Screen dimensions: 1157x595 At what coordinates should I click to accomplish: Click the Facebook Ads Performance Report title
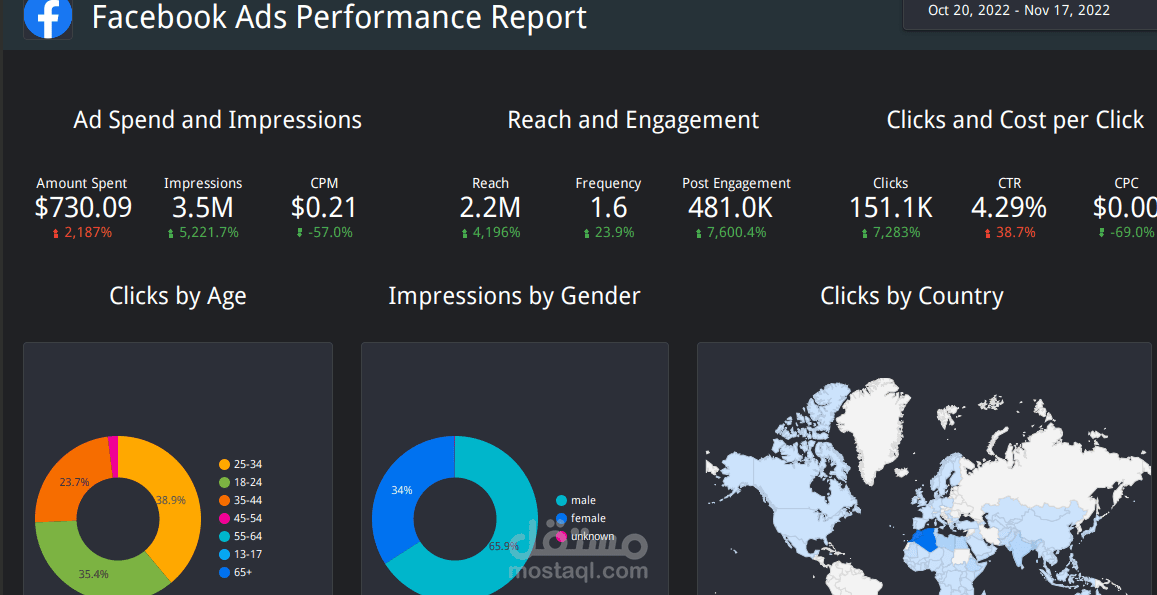[339, 17]
